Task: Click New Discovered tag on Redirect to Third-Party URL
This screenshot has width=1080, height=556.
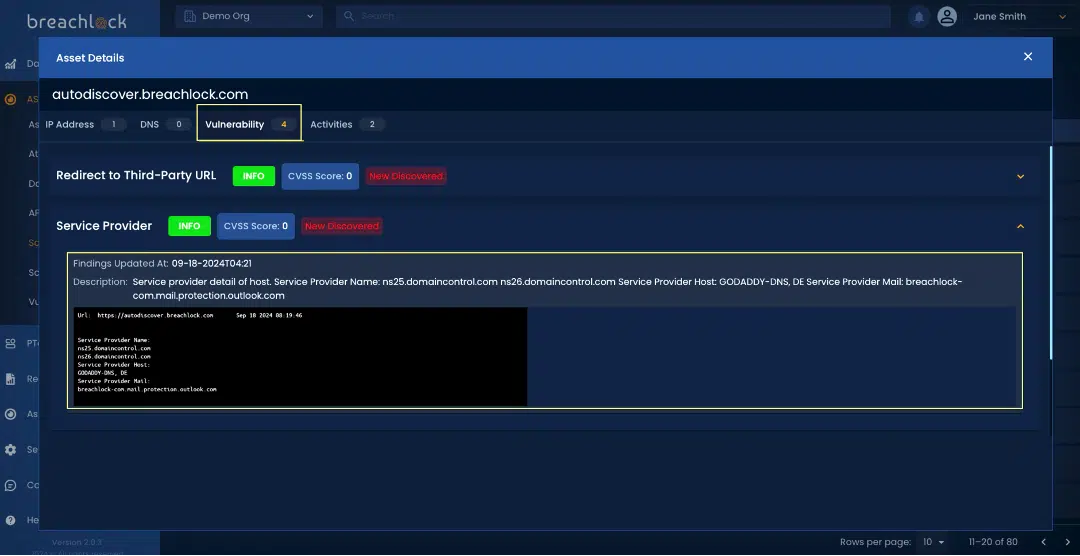Action: (406, 176)
